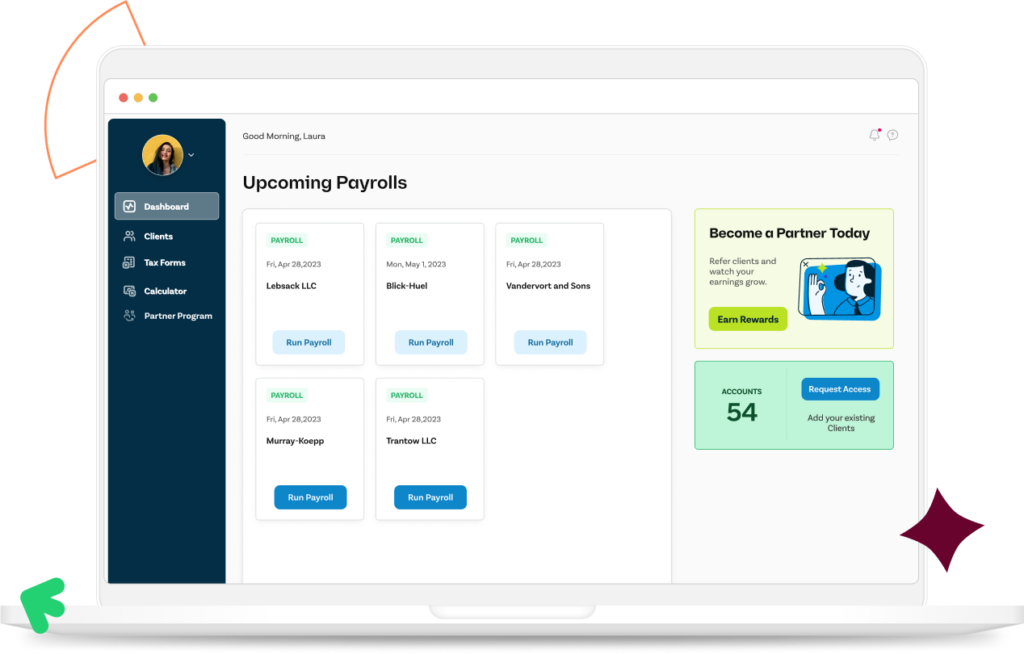Run payroll for Blick-Huel
Viewport: 1024px width, 654px height.
pyautogui.click(x=430, y=342)
